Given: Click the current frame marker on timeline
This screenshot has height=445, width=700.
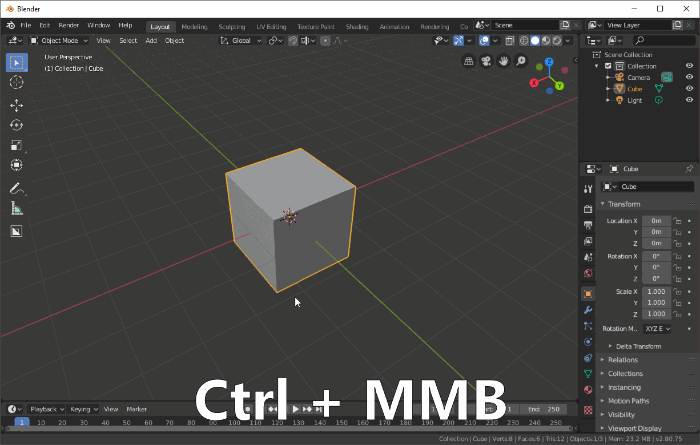Looking at the screenshot, I should pyautogui.click(x=21, y=422).
